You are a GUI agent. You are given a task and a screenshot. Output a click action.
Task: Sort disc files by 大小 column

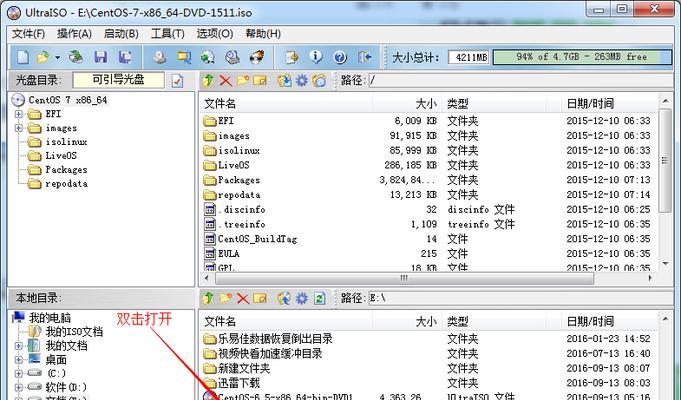[x=408, y=104]
